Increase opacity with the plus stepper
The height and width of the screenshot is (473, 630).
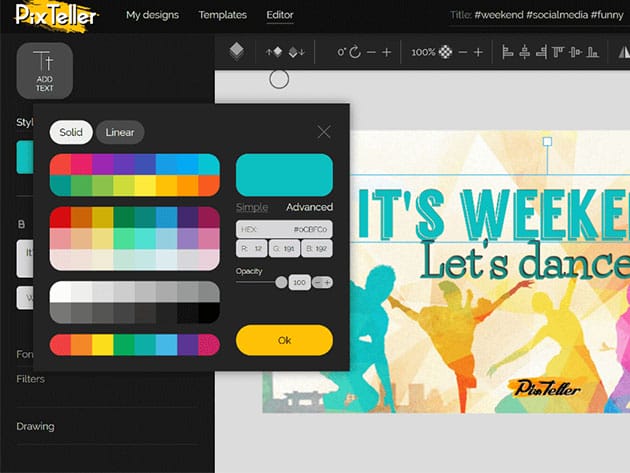pyautogui.click(x=327, y=283)
